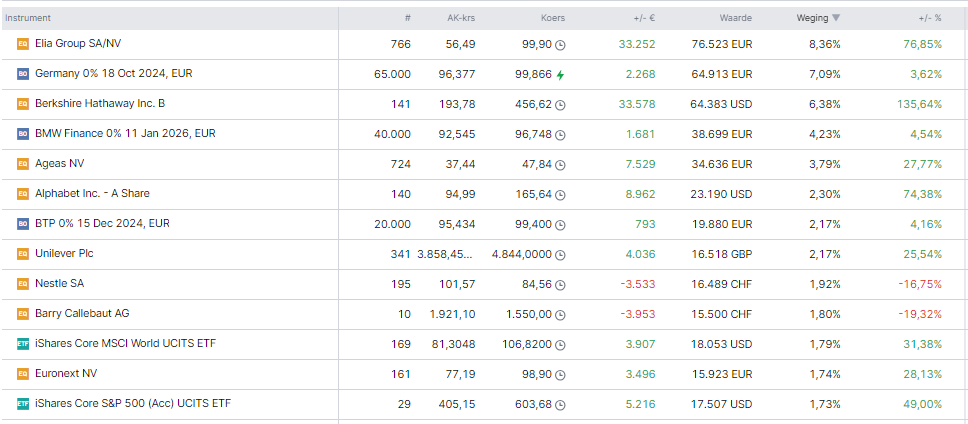The image size is (968, 424).
Task: Click the delayed-price clock icon in Elia Group row
Action: click(x=560, y=45)
